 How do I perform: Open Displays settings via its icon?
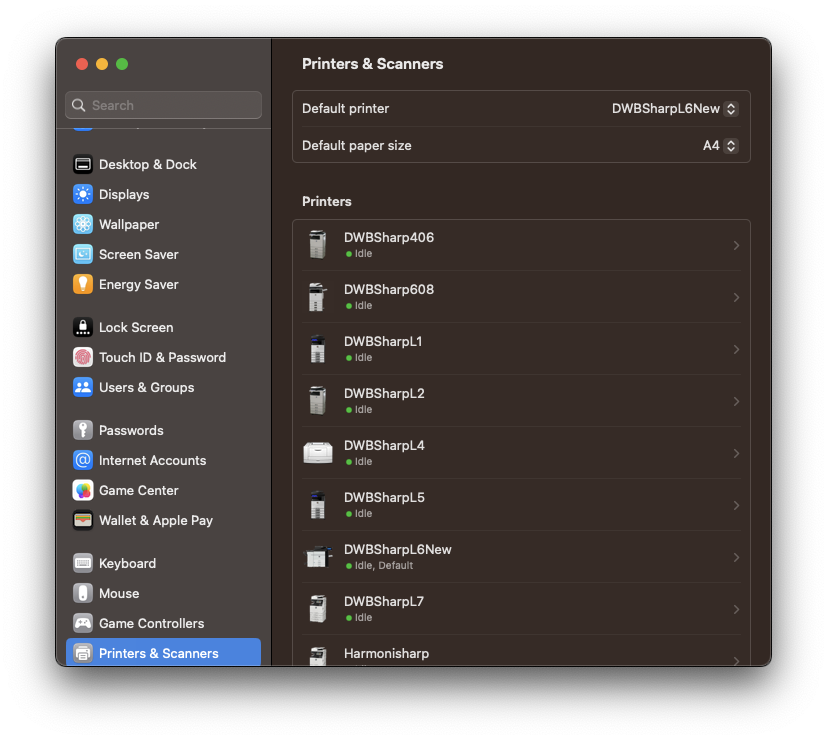(83, 194)
